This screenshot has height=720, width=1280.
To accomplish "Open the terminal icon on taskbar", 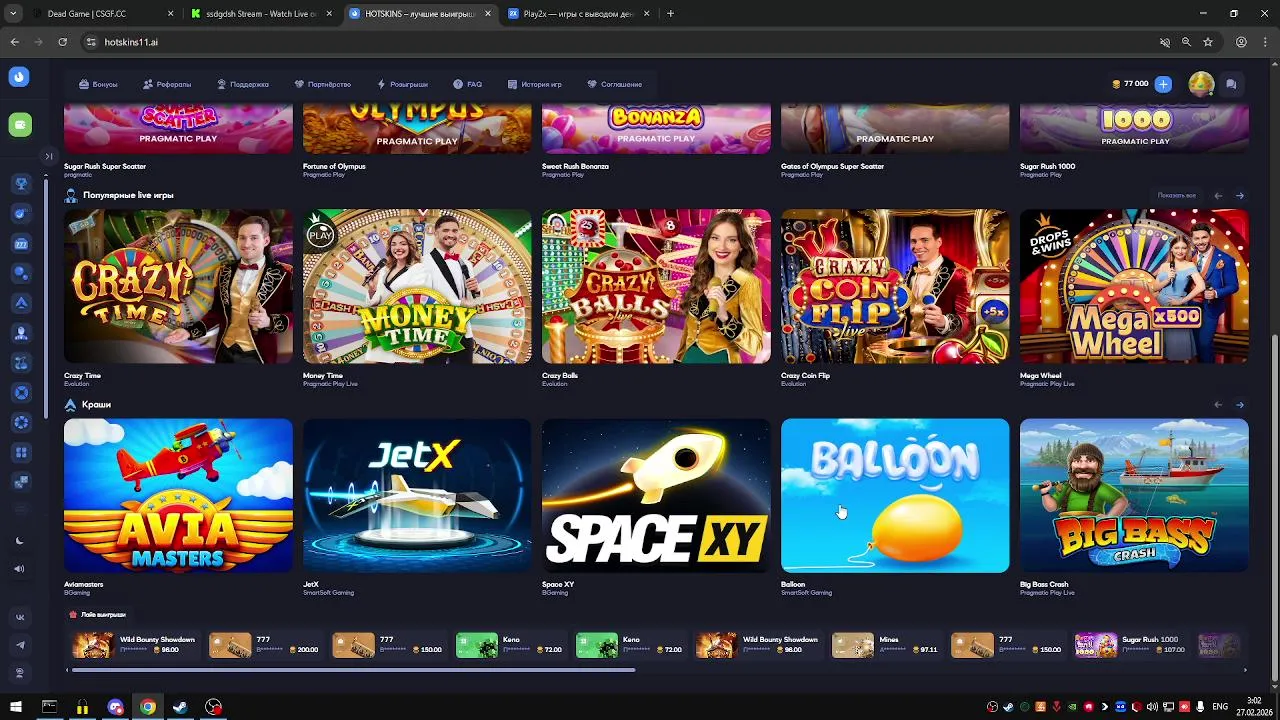I will tap(49, 707).
